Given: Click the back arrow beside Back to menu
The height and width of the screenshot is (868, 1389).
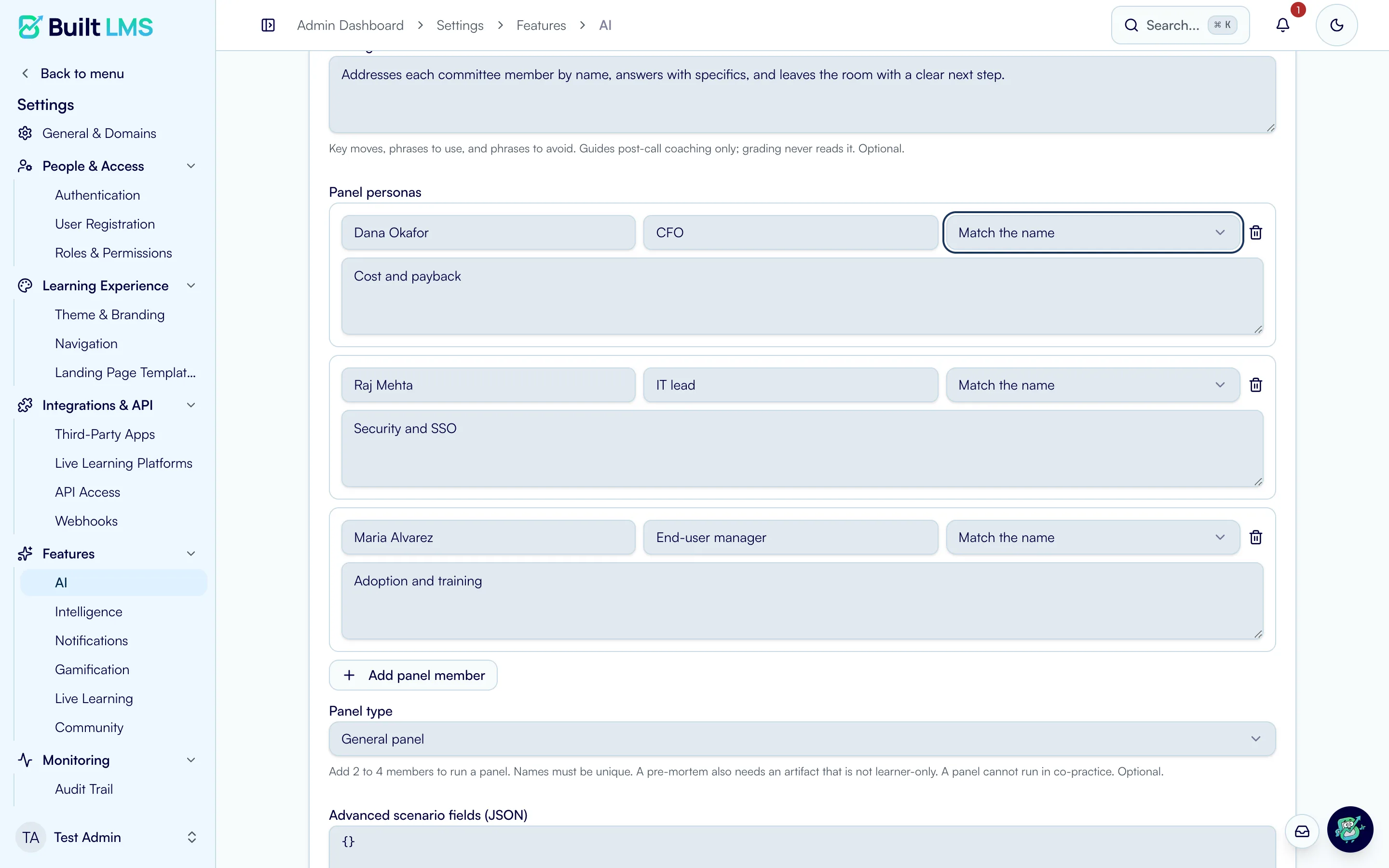Looking at the screenshot, I should (25, 73).
